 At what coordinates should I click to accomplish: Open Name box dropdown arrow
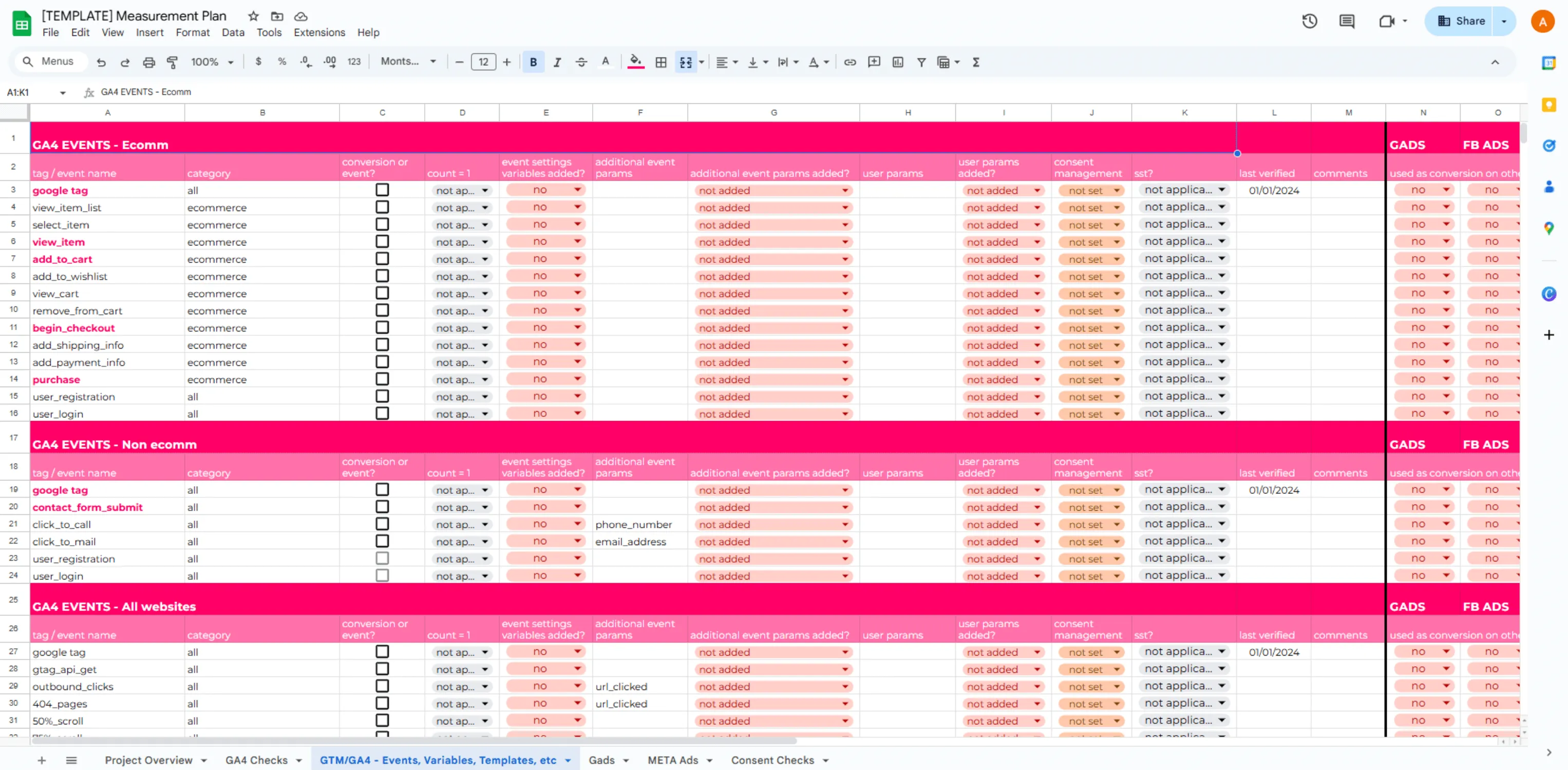click(x=63, y=92)
